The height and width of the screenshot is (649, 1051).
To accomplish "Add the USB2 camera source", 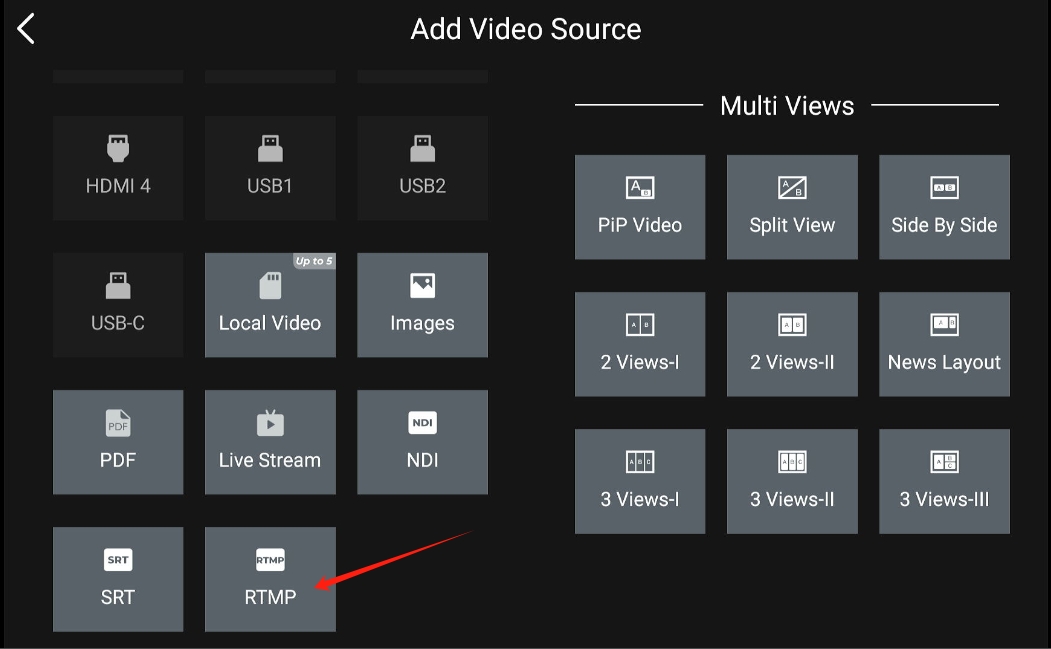I will [x=421, y=168].
